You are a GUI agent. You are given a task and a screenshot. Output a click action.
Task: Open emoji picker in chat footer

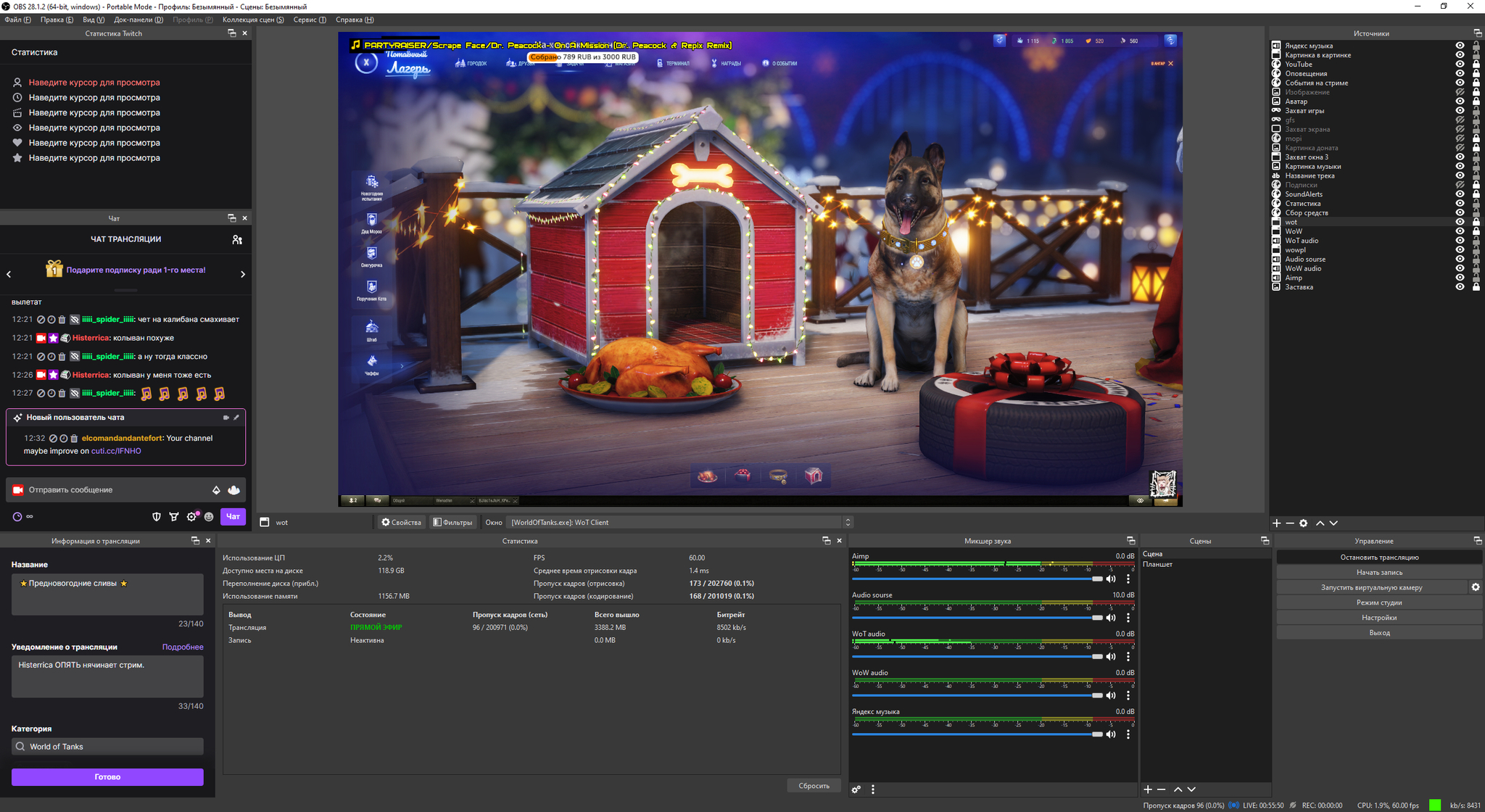[209, 517]
